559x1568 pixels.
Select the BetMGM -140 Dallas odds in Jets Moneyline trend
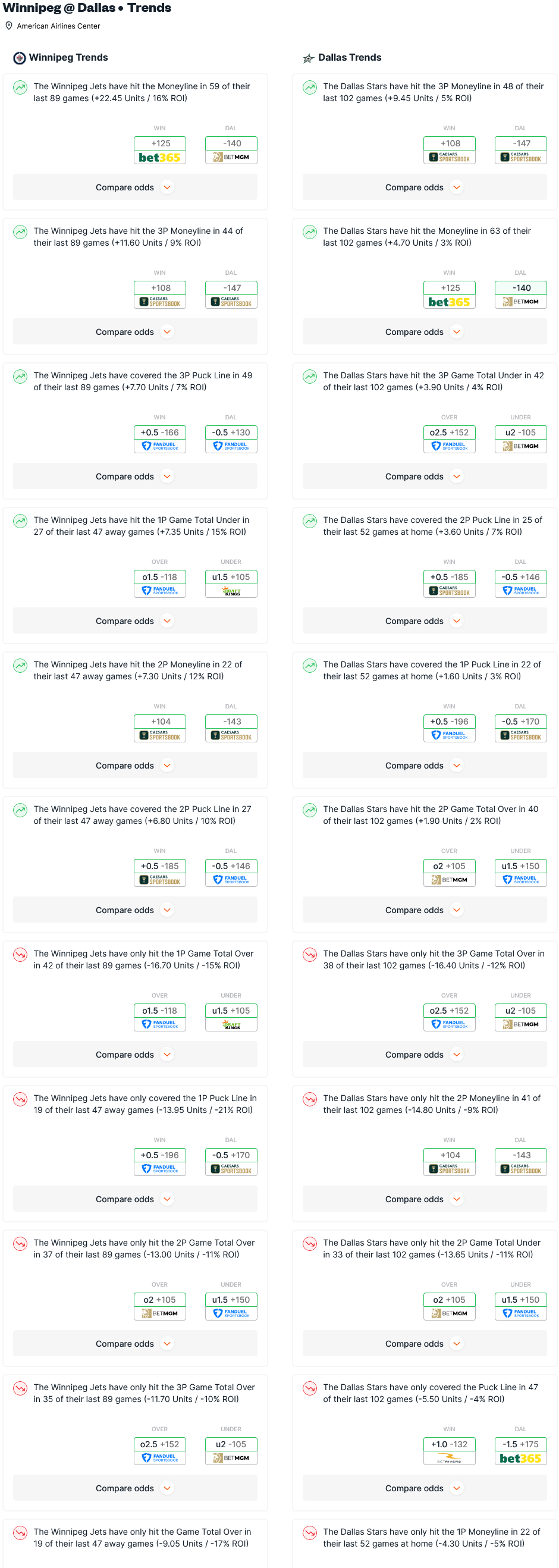pos(231,150)
